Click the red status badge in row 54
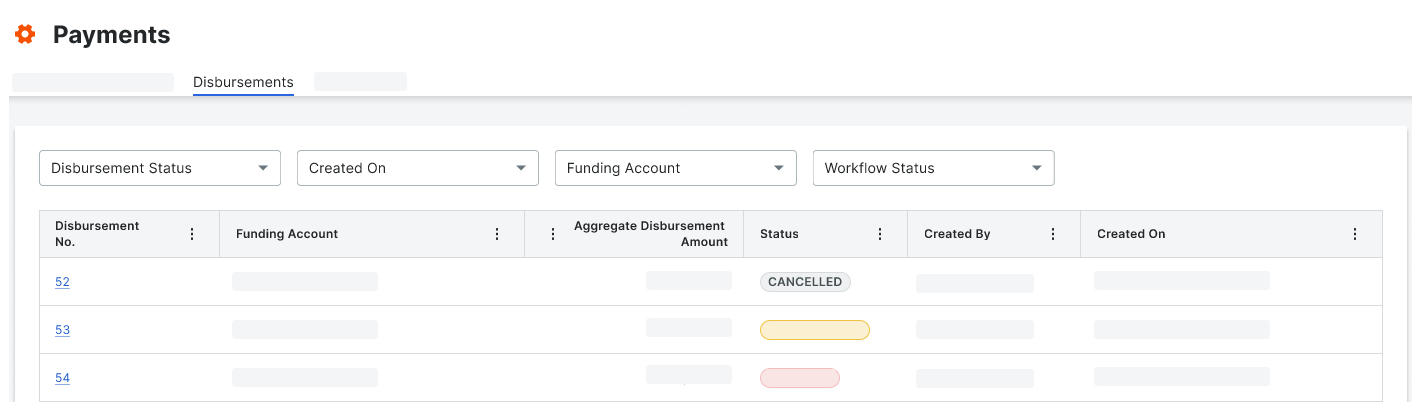 click(800, 378)
